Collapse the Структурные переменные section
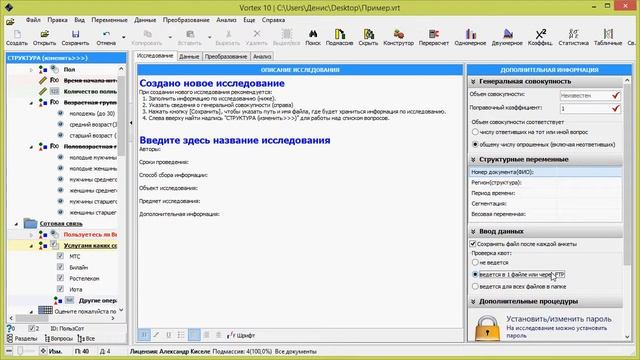 473,159
